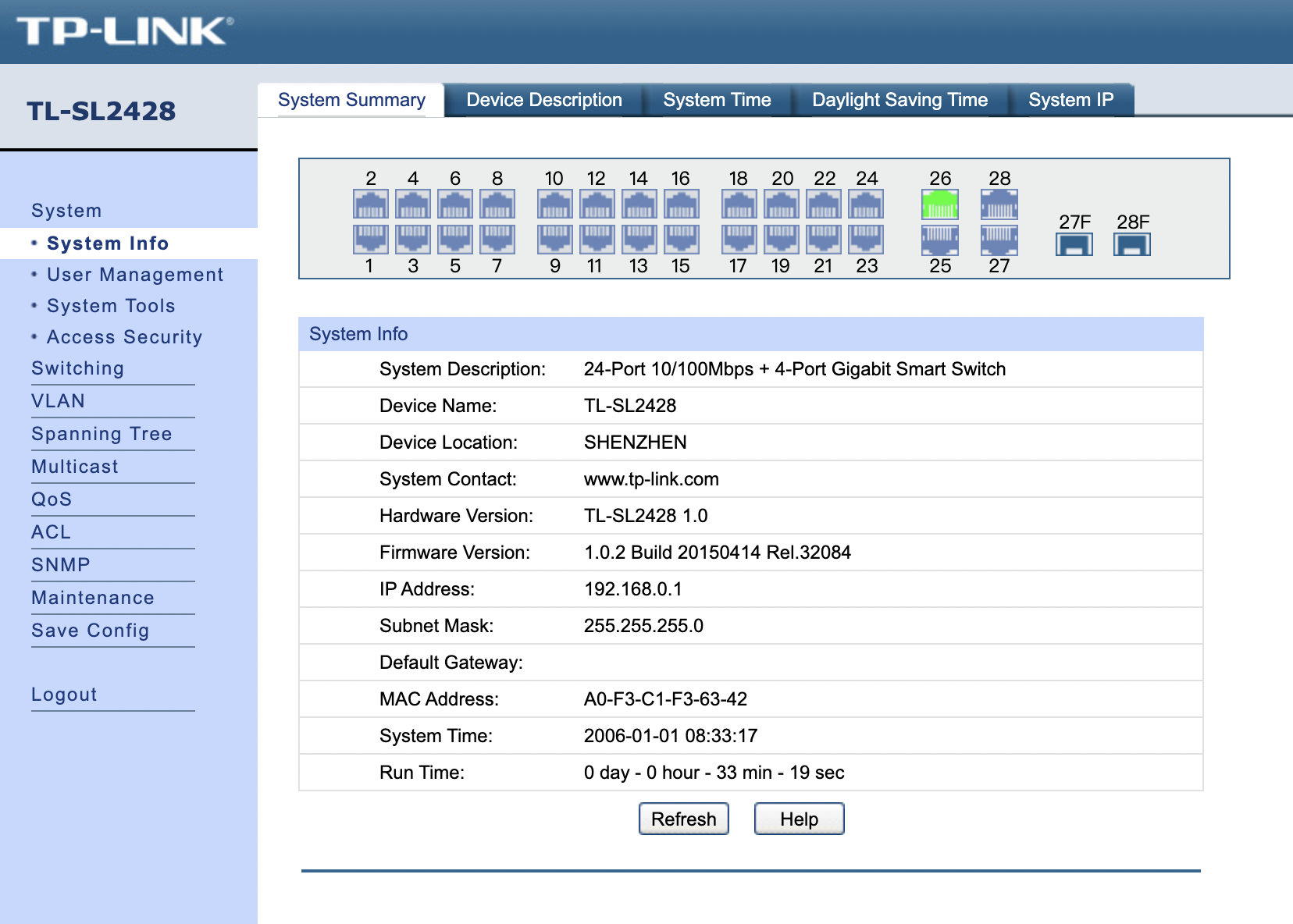Click the www.tp-link.com contact value
1293x924 pixels.
651,479
